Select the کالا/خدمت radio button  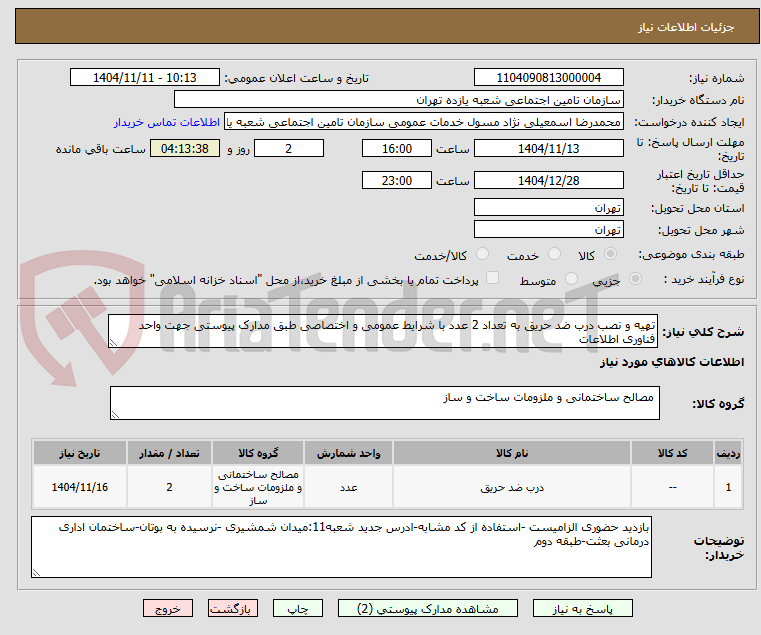click(482, 254)
